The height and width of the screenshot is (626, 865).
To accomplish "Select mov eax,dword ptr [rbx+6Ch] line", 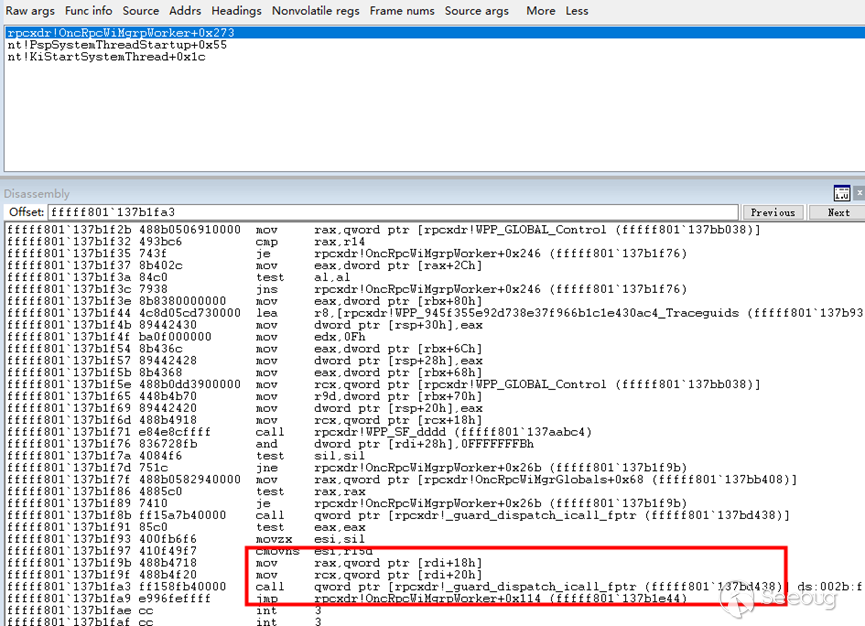I will (x=245, y=349).
